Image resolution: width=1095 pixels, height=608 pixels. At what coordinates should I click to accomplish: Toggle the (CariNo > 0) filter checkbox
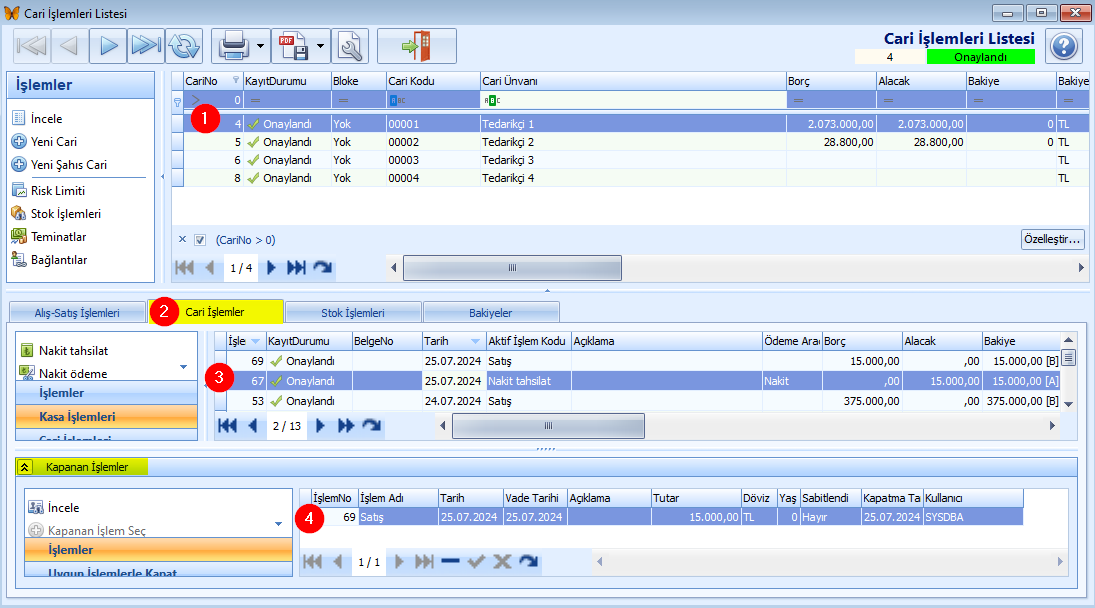(200, 240)
